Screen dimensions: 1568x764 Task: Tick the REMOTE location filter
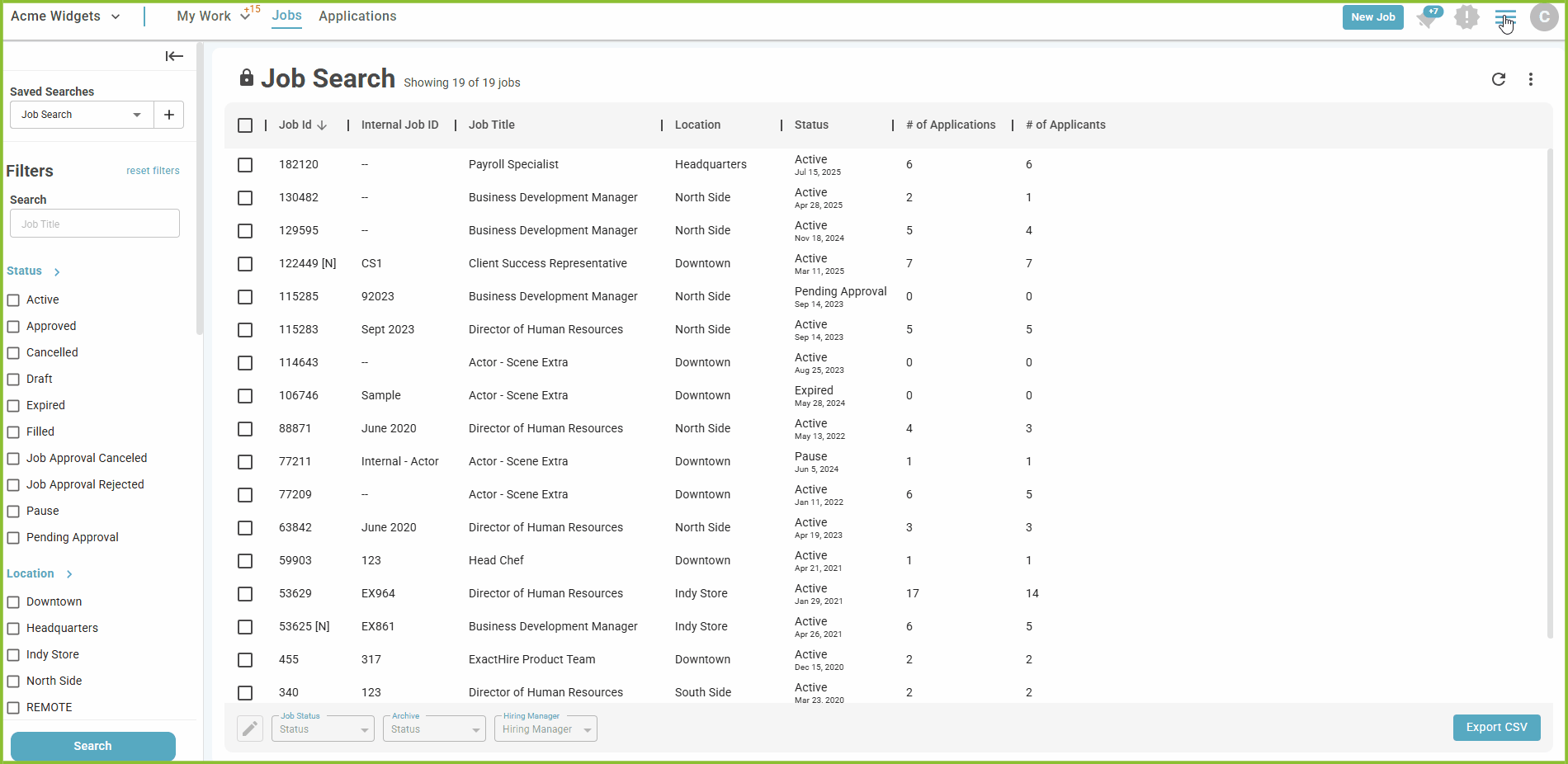pyautogui.click(x=13, y=708)
